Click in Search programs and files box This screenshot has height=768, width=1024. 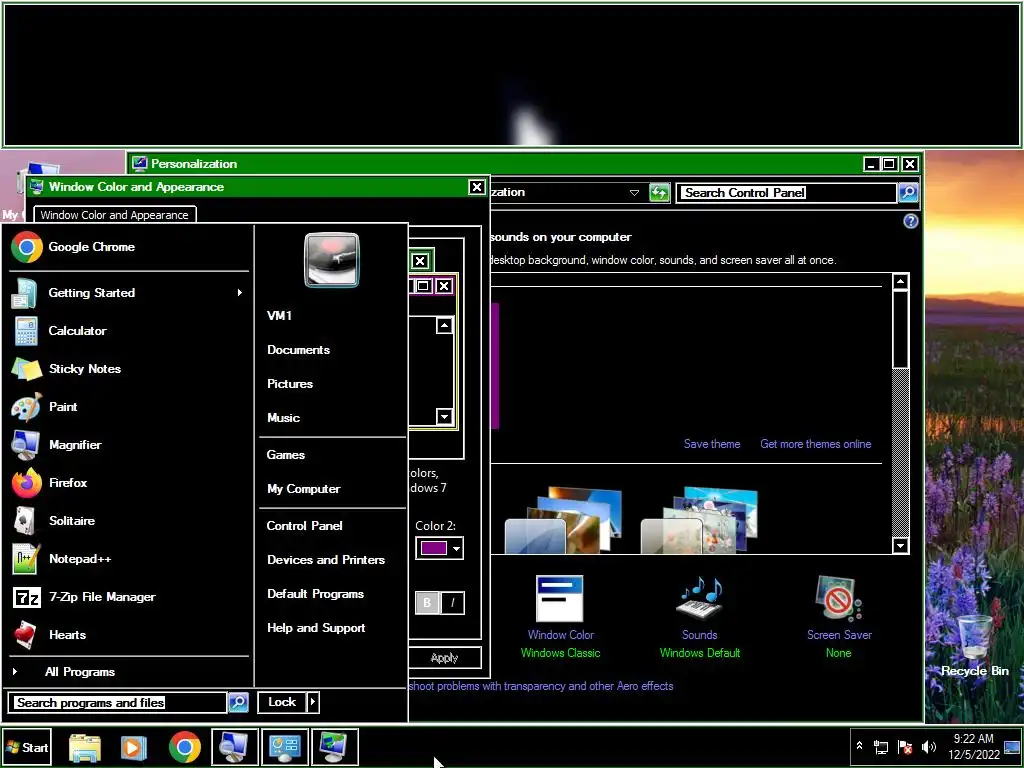pyautogui.click(x=118, y=702)
